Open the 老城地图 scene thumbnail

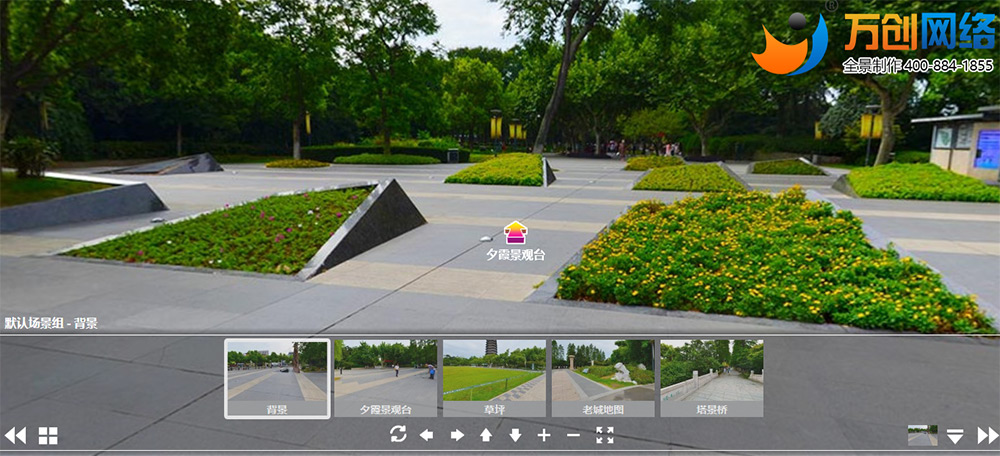(x=603, y=378)
